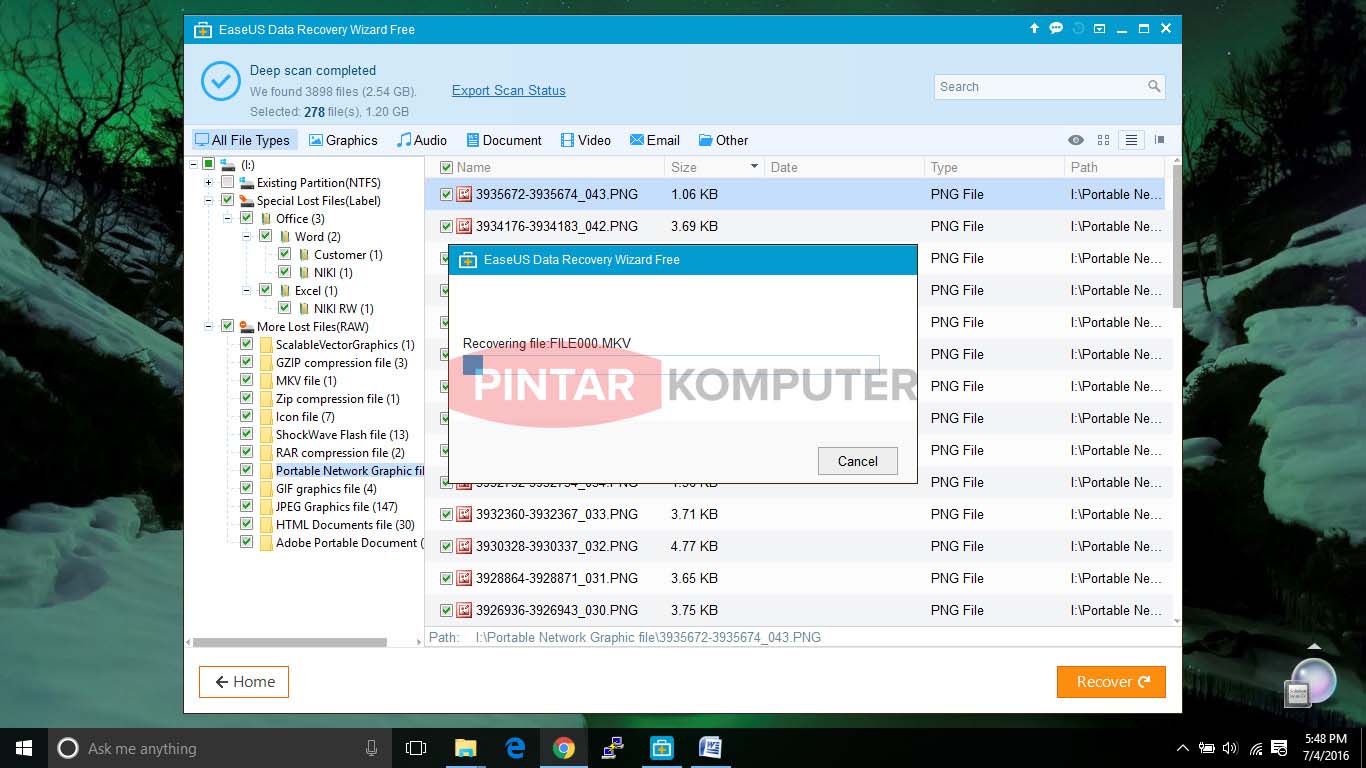Toggle the I: drive root checkbox
Image resolution: width=1366 pixels, height=768 pixels.
point(208,164)
